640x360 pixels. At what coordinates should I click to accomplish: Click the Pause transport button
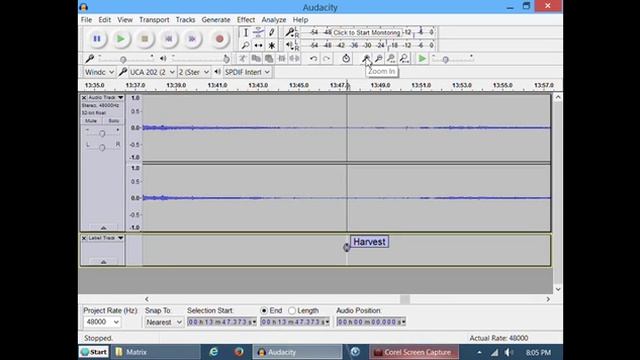pos(97,39)
